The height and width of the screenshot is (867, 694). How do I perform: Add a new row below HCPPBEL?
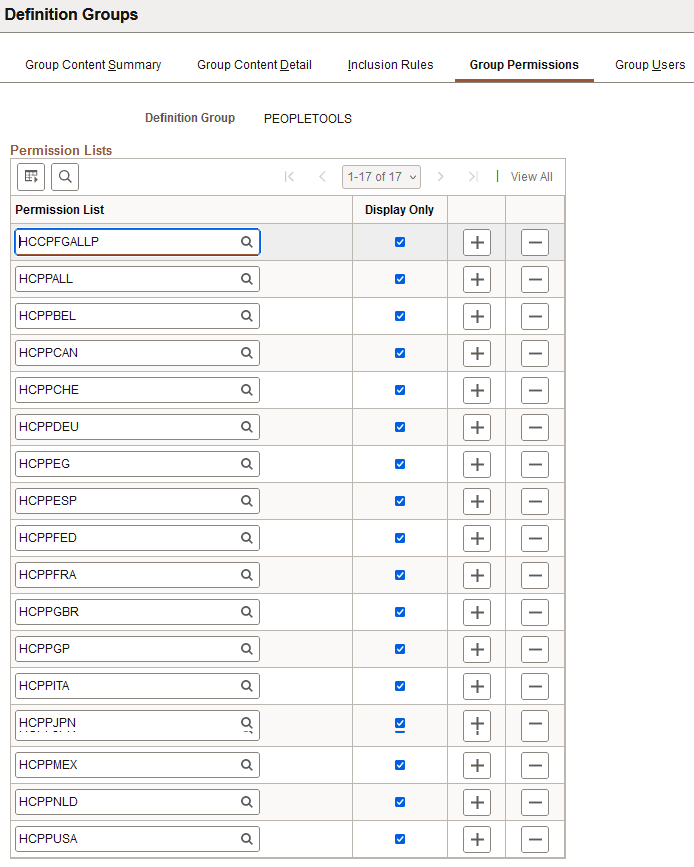(477, 315)
